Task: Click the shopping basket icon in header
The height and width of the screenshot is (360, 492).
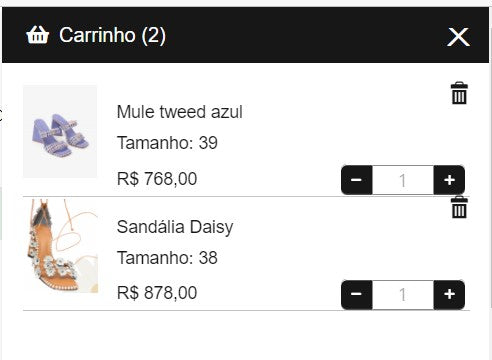Action: pyautogui.click(x=37, y=35)
